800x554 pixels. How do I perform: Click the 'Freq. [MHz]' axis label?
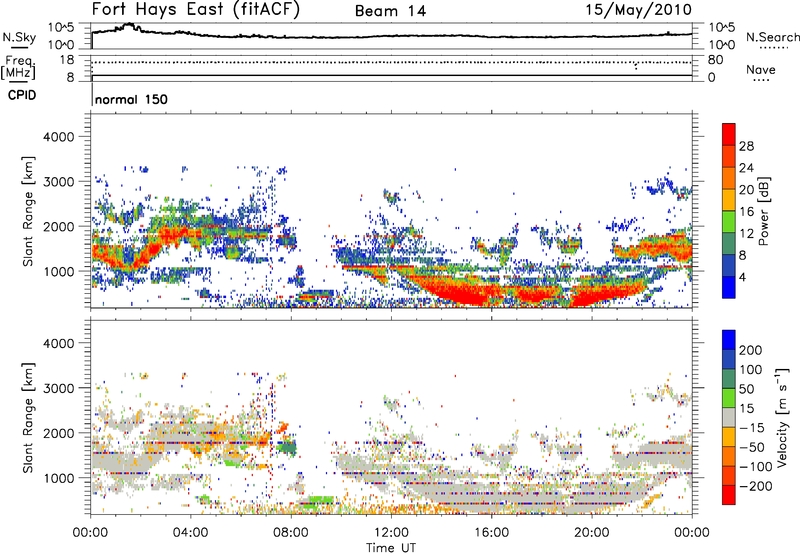[x=19, y=67]
